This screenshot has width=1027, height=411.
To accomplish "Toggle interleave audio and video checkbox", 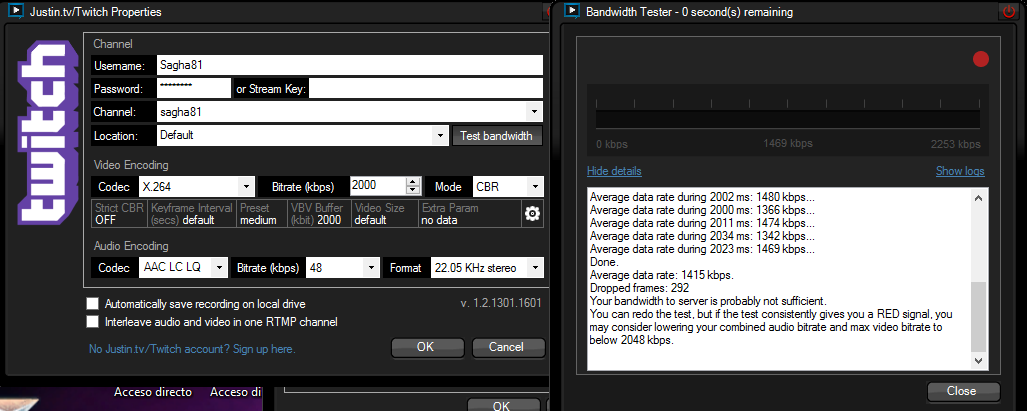I will (93, 322).
